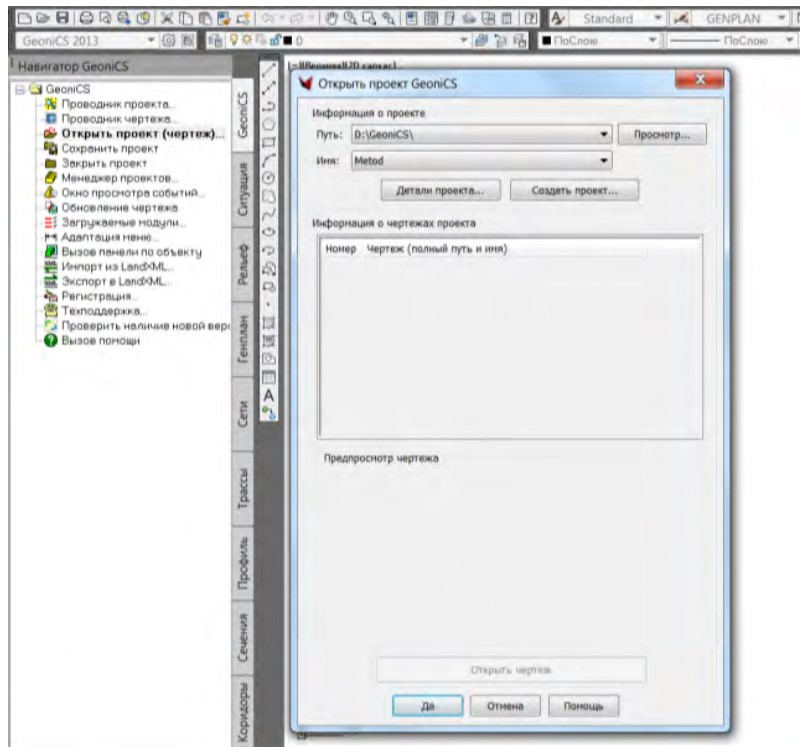Select the Spline draw tool
Viewport: 810px width, 747px height.
point(269,214)
